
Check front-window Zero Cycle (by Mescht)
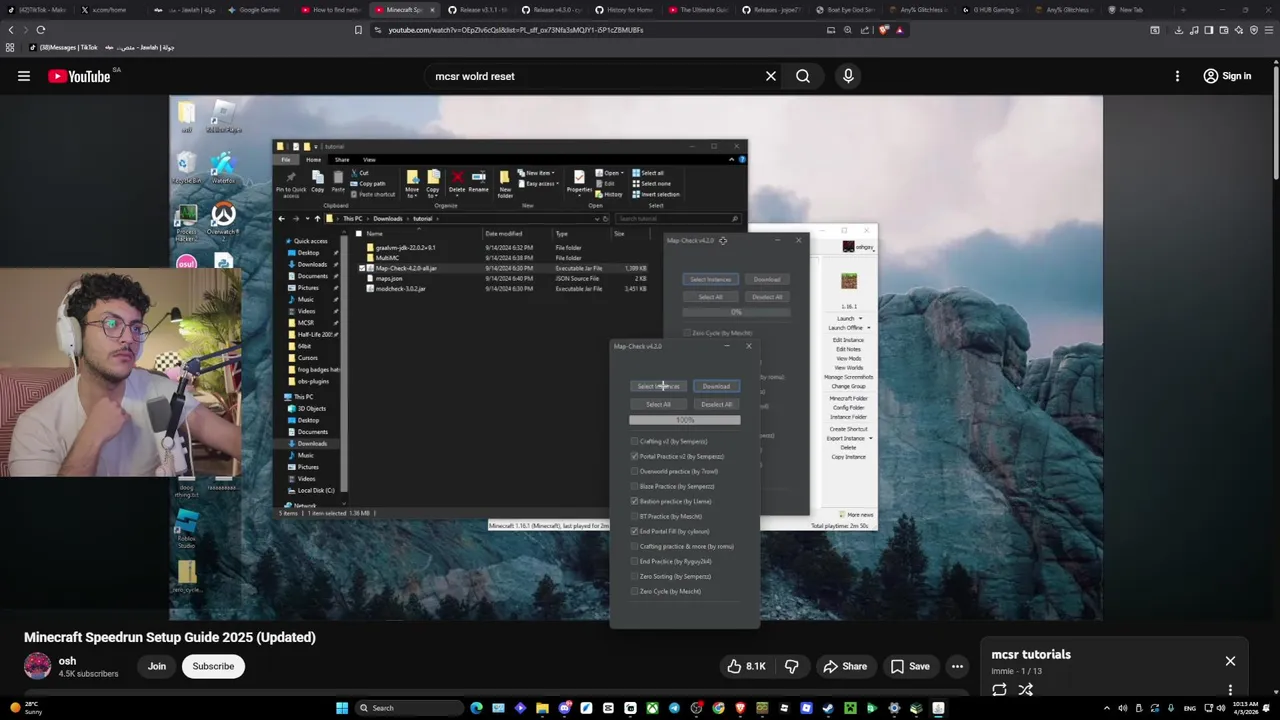[634, 591]
